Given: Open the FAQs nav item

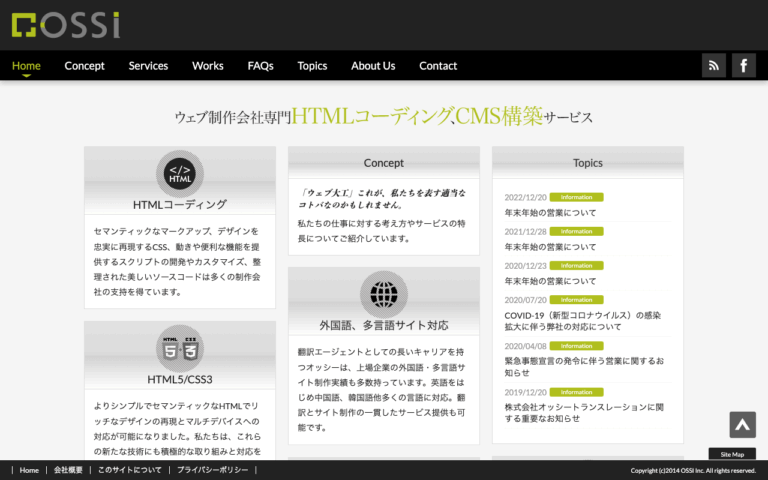Looking at the screenshot, I should [260, 66].
